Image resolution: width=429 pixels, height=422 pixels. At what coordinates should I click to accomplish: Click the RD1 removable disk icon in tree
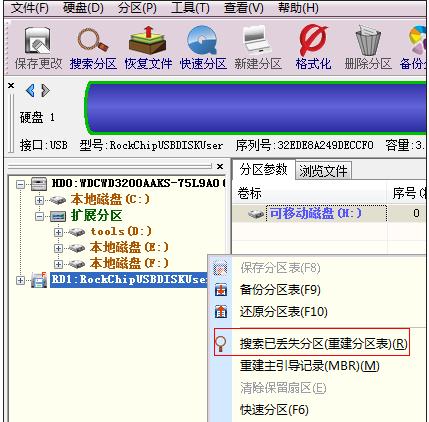(39, 280)
